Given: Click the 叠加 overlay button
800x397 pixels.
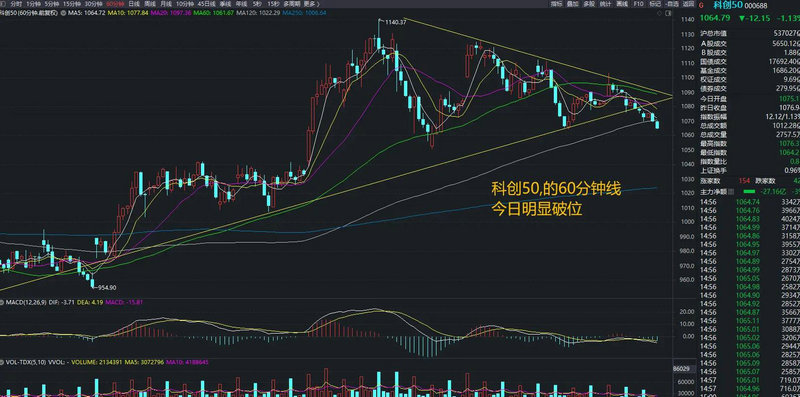Looking at the screenshot, I should (x=572, y=4).
